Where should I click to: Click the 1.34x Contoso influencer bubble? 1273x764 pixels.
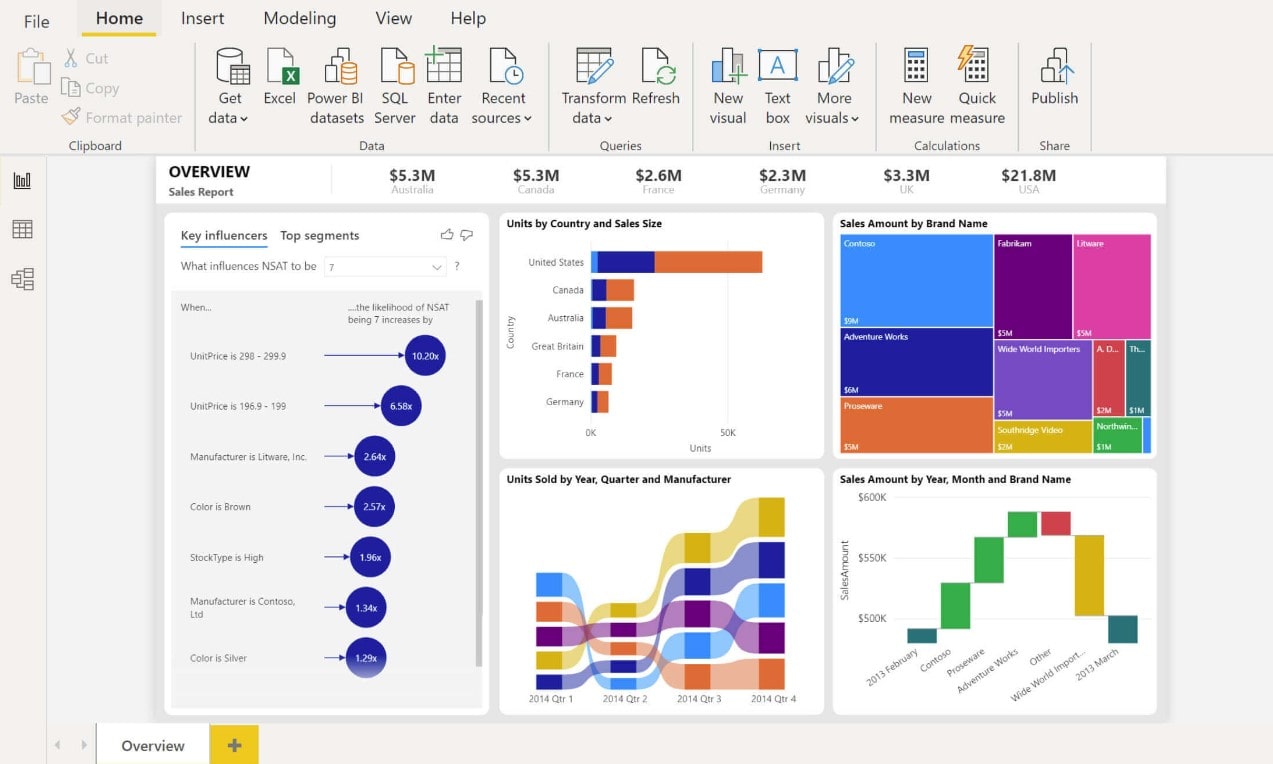point(366,607)
